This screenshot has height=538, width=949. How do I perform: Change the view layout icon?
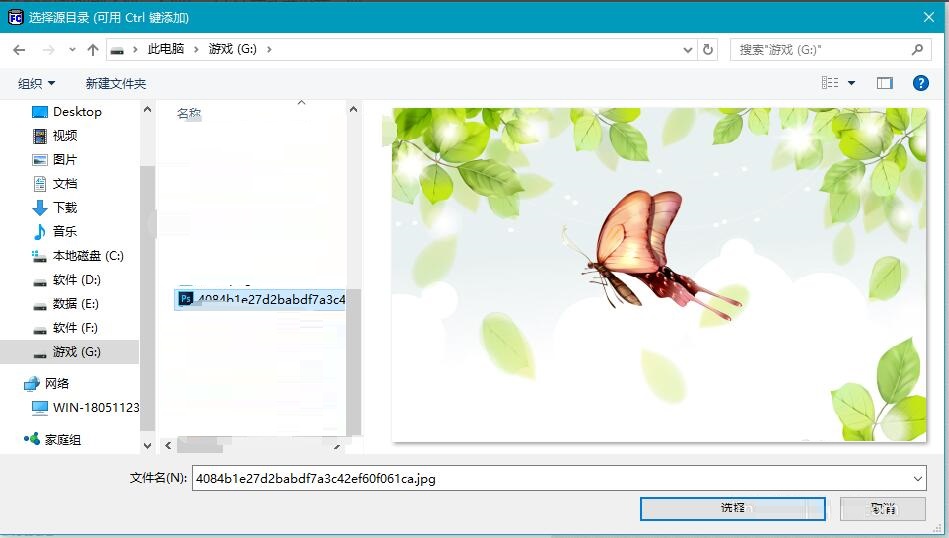[x=830, y=83]
